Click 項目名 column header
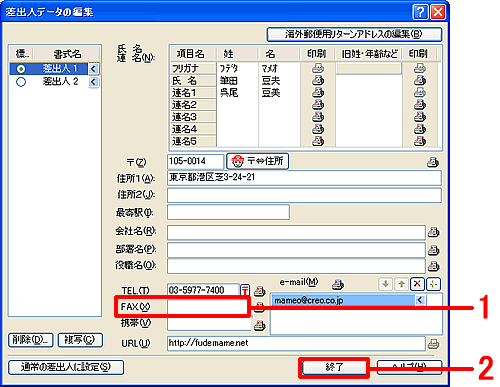Viewport: 500px width, 387px height. point(193,54)
